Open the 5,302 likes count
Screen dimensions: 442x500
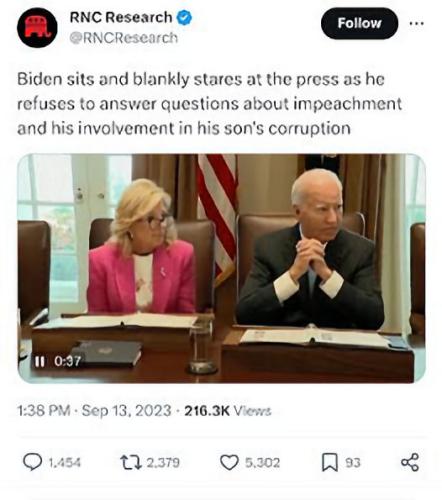click(x=263, y=463)
